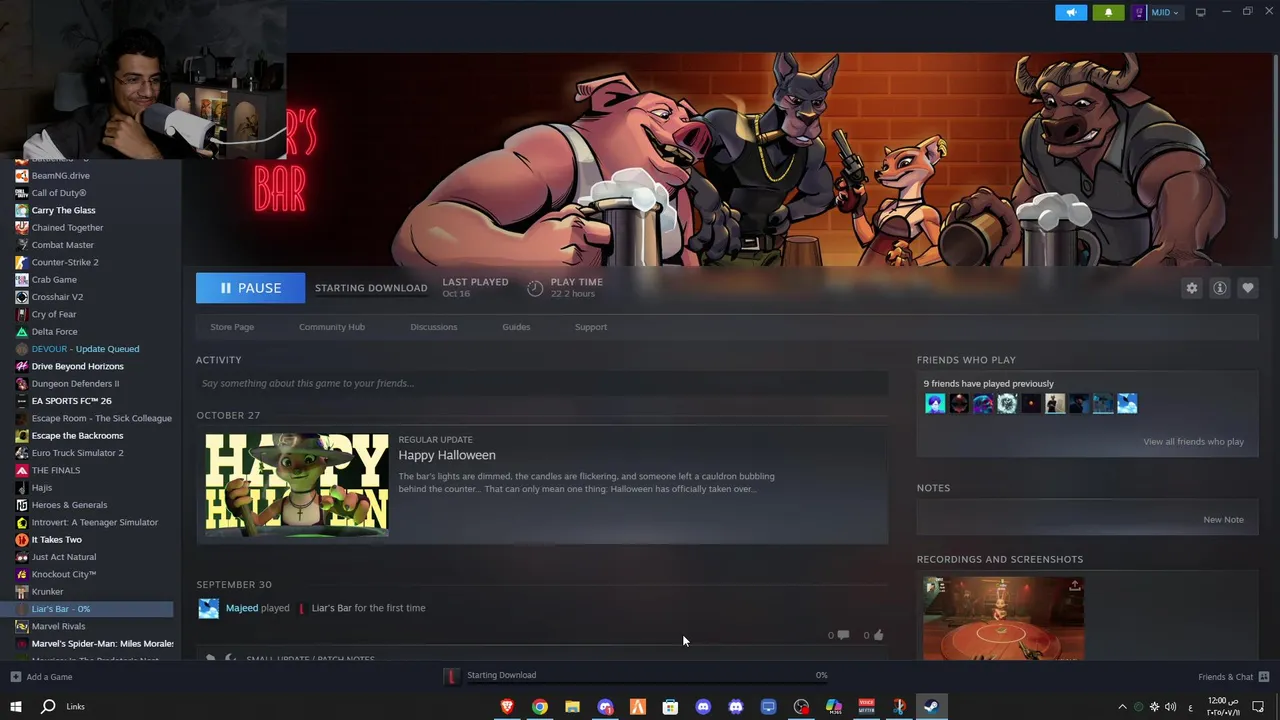Click Majeed profile link in activity
Image resolution: width=1280 pixels, height=720 pixels.
(242, 608)
